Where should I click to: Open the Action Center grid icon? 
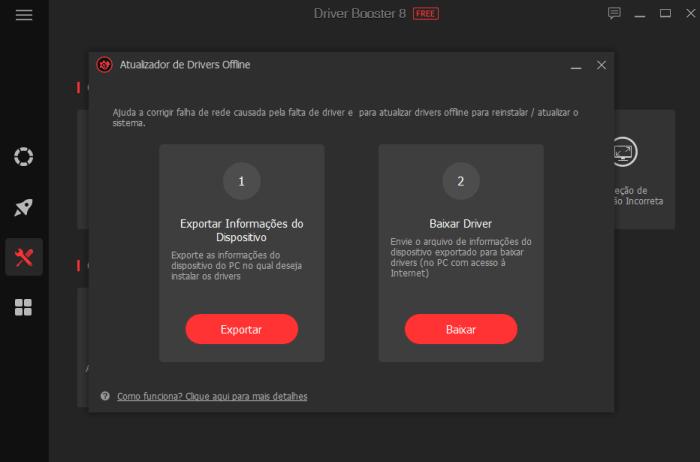24,308
